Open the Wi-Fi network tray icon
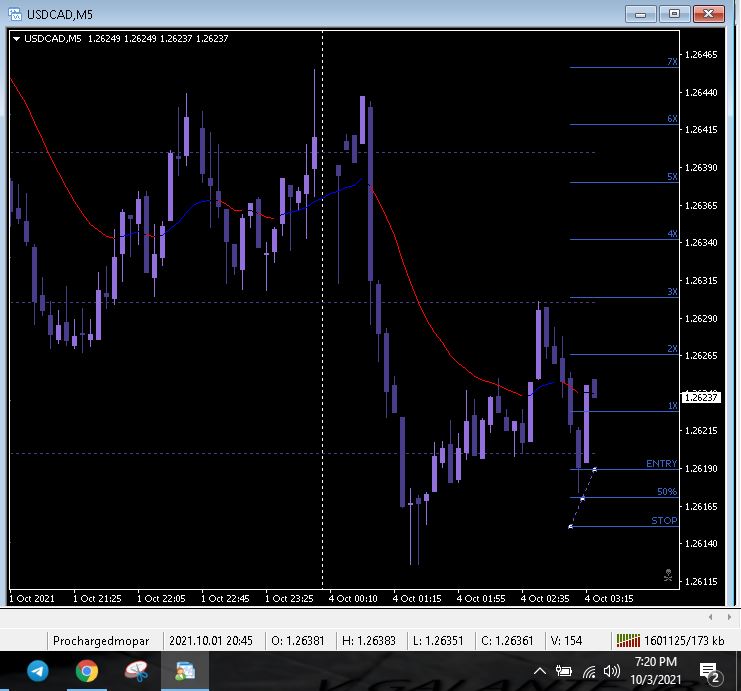Viewport: 741px width, 691px height. click(589, 671)
